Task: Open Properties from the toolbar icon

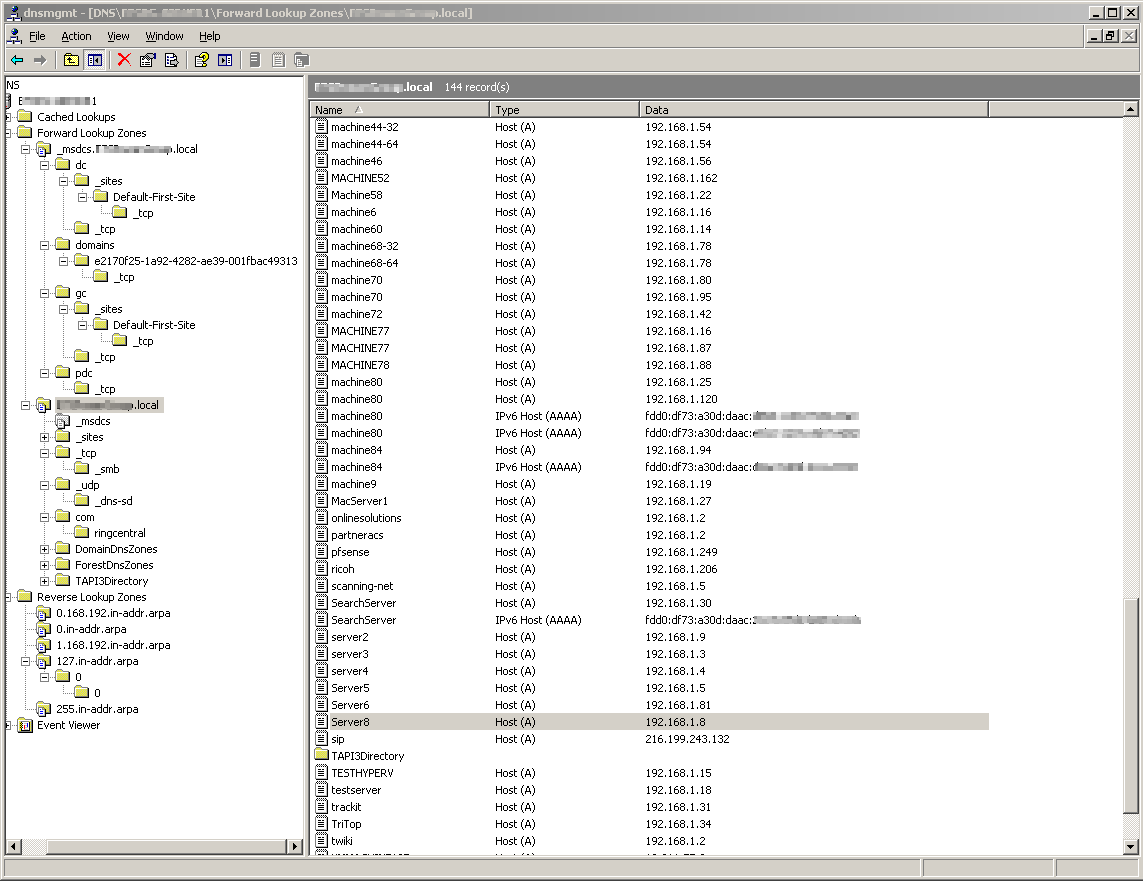Action: tap(148, 60)
